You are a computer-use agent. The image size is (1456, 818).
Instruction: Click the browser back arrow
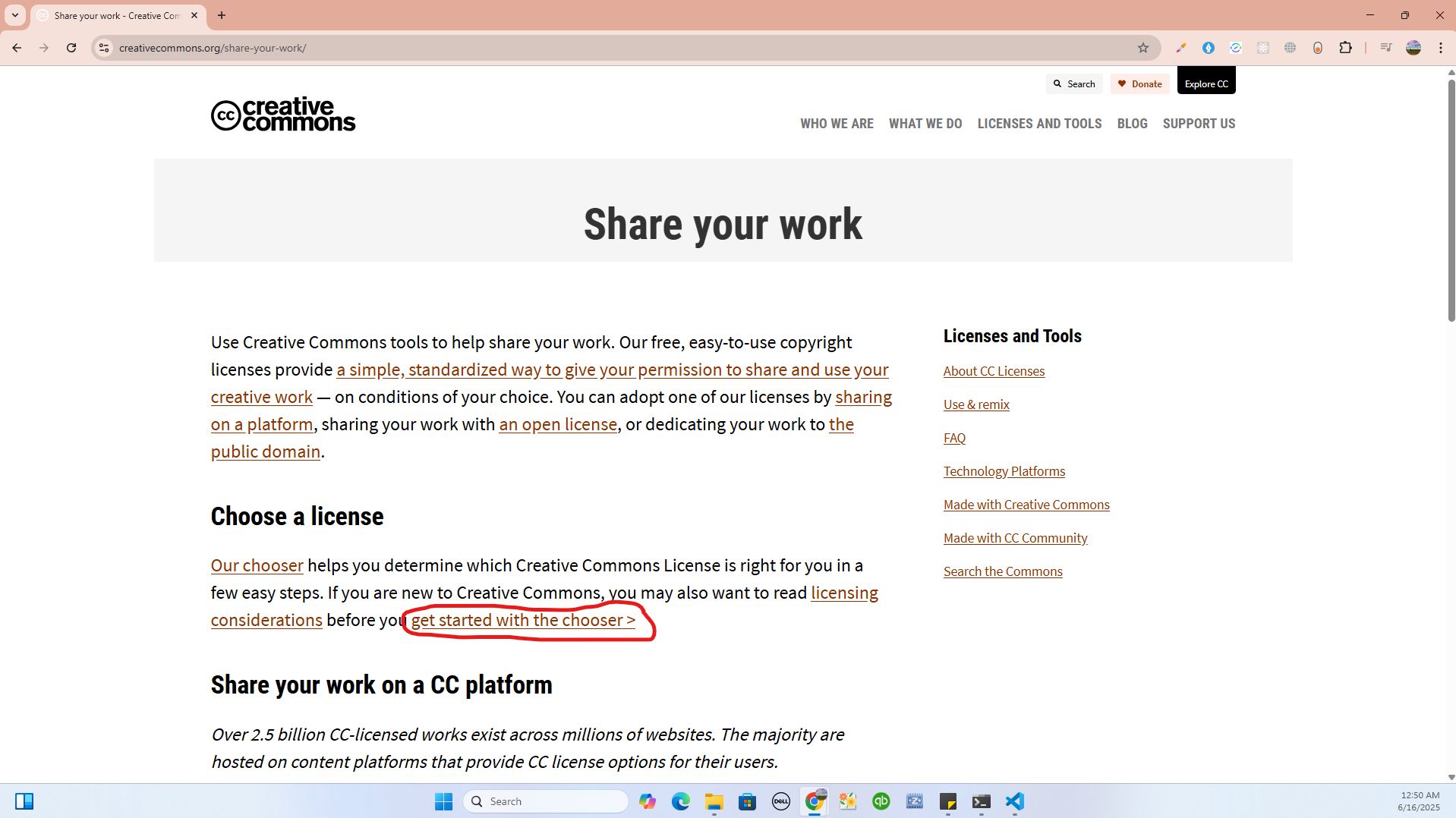tap(17, 48)
